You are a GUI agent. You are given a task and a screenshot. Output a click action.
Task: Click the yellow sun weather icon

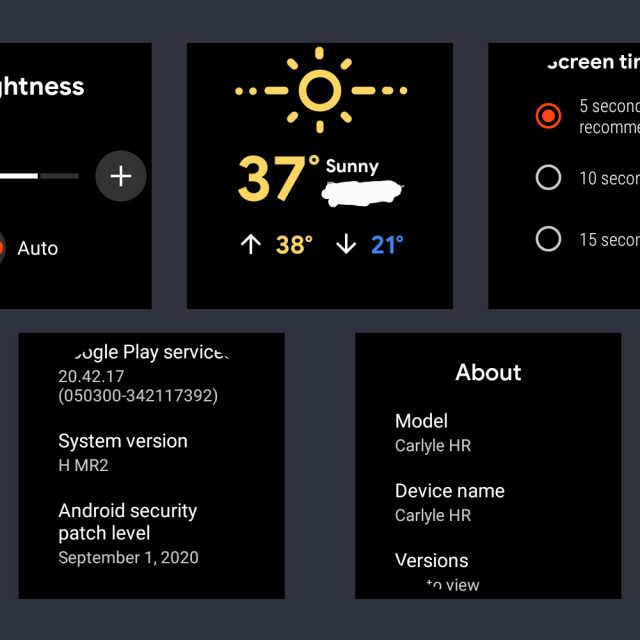(x=320, y=91)
